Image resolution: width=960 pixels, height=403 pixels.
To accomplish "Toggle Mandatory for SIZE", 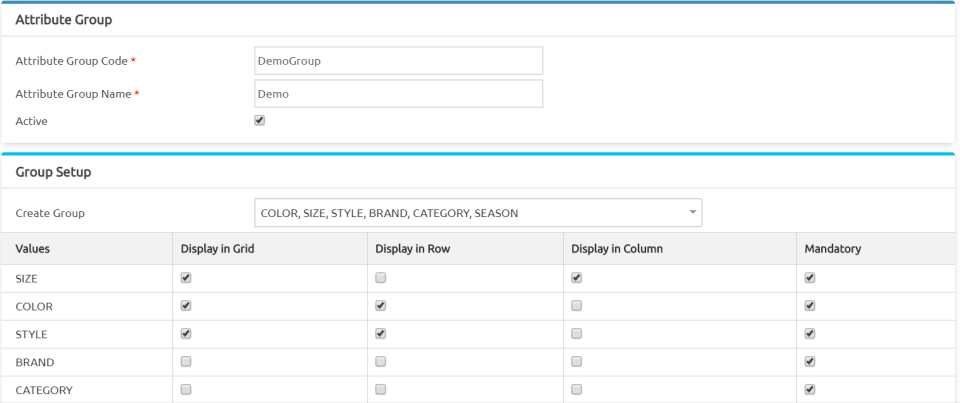I will [810, 278].
